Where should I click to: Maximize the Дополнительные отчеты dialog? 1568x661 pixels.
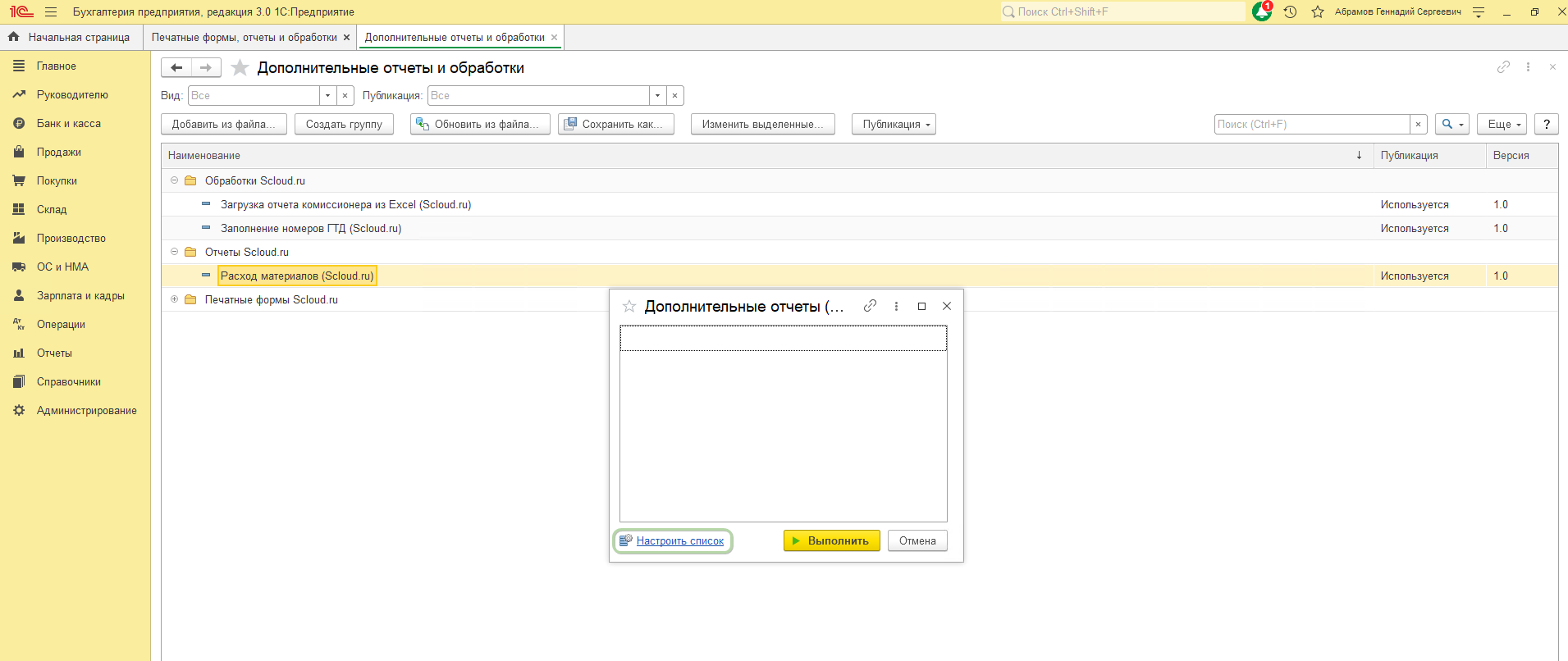point(921,306)
